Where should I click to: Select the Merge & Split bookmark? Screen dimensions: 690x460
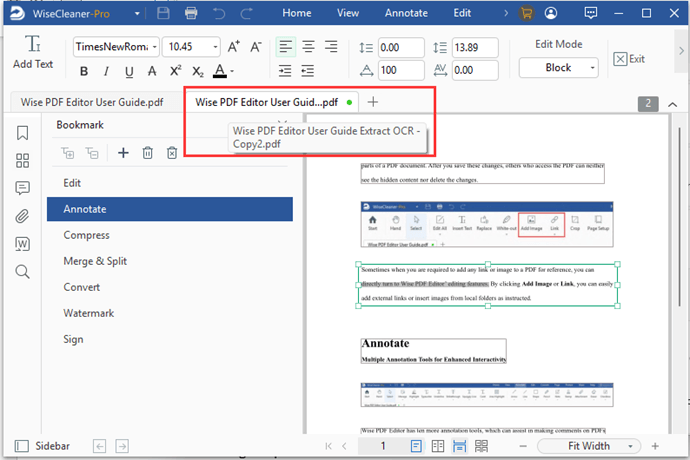point(170,261)
